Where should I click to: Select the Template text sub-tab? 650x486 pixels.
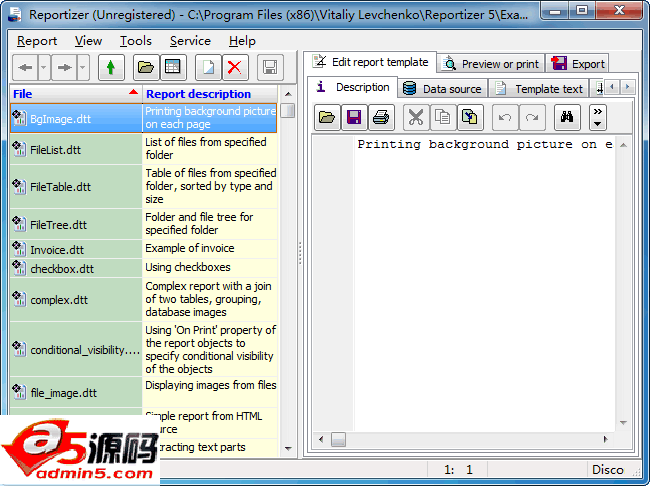coord(539,89)
